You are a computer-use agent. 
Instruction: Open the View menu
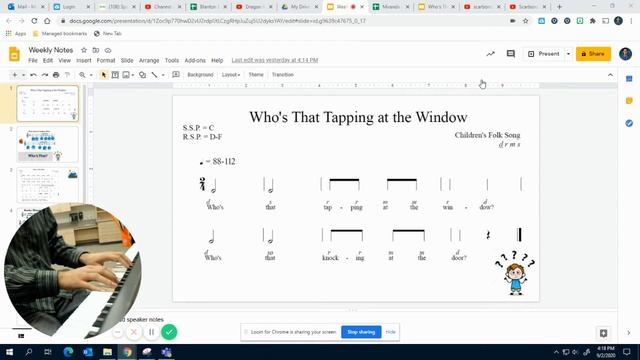point(64,60)
